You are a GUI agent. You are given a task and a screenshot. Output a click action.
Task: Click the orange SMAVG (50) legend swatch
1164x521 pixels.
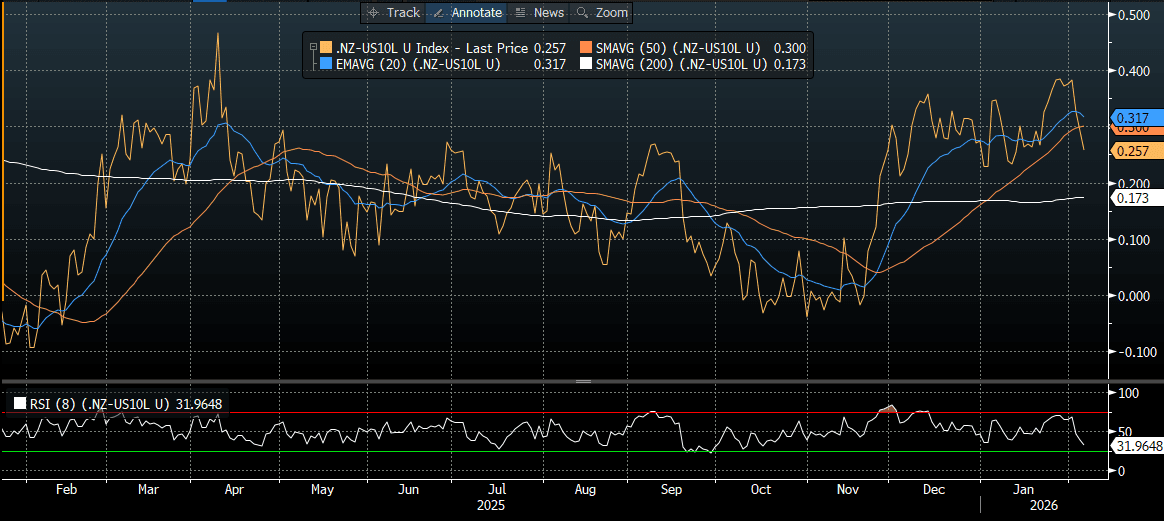click(x=584, y=48)
